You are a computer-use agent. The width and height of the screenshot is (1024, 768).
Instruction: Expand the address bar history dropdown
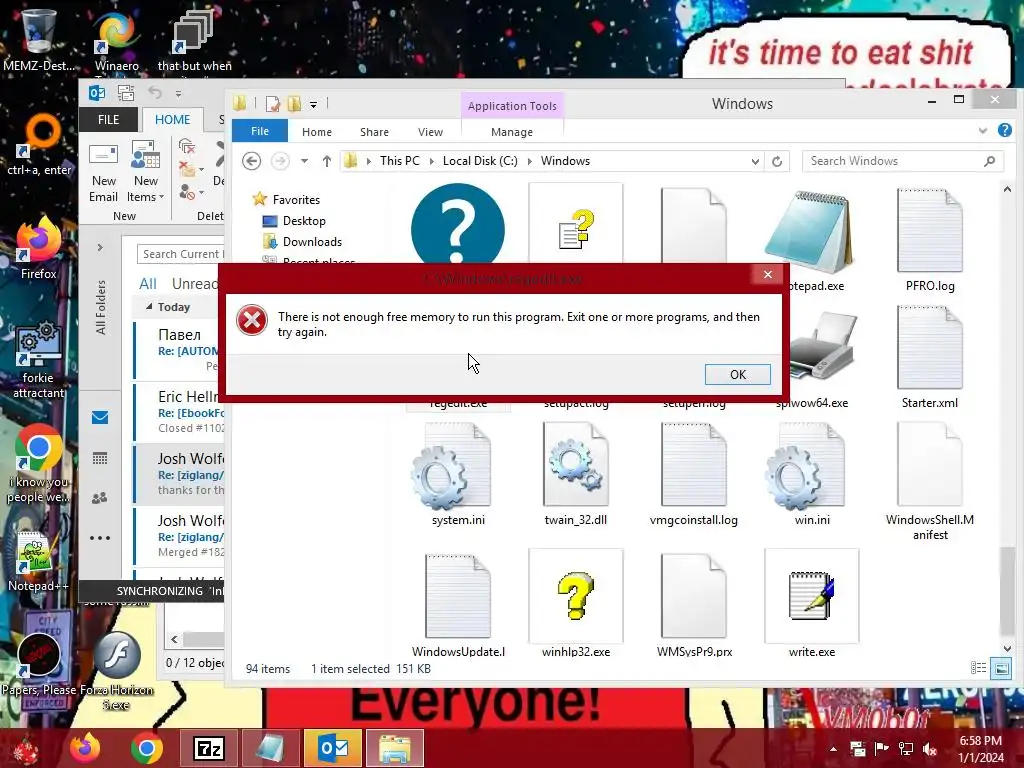[755, 161]
